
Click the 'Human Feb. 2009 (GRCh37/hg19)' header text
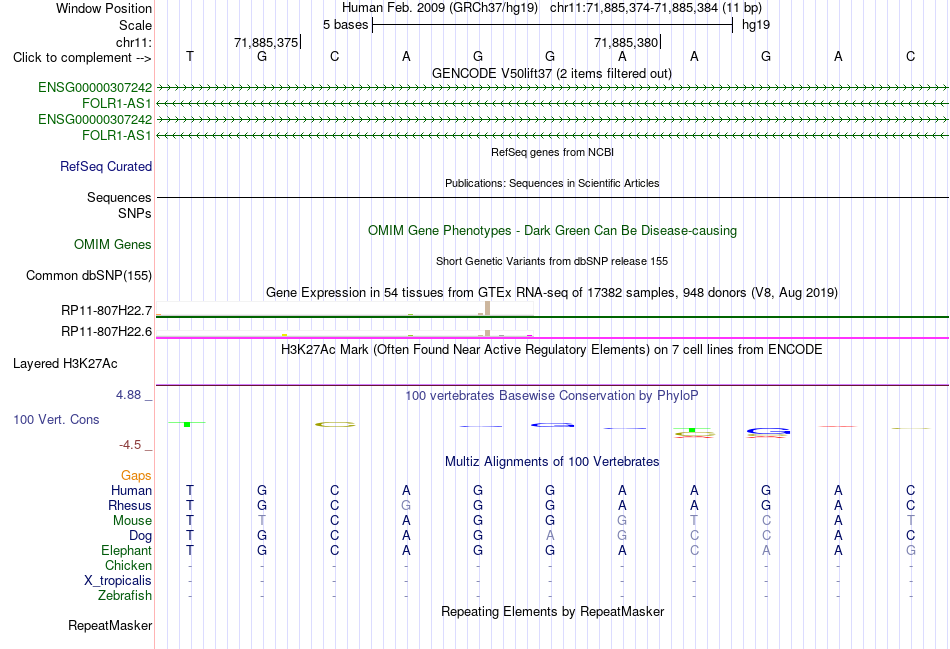click(x=440, y=8)
